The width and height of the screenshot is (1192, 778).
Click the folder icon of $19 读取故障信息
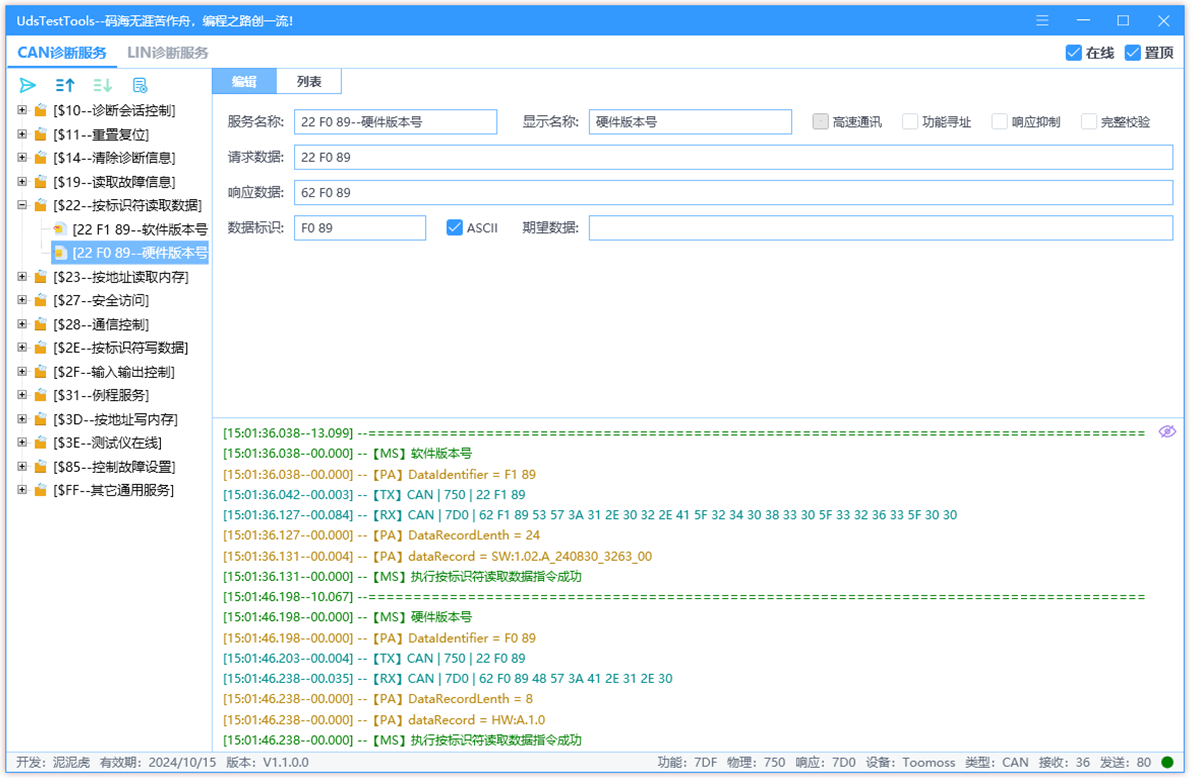[41, 182]
